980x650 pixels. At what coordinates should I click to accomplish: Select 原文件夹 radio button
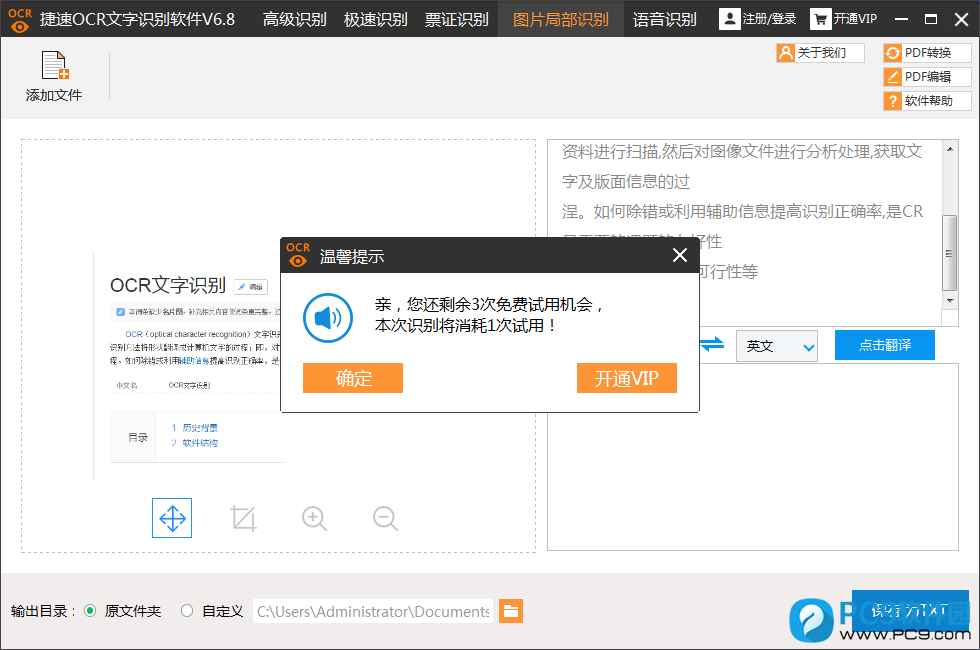[x=90, y=611]
